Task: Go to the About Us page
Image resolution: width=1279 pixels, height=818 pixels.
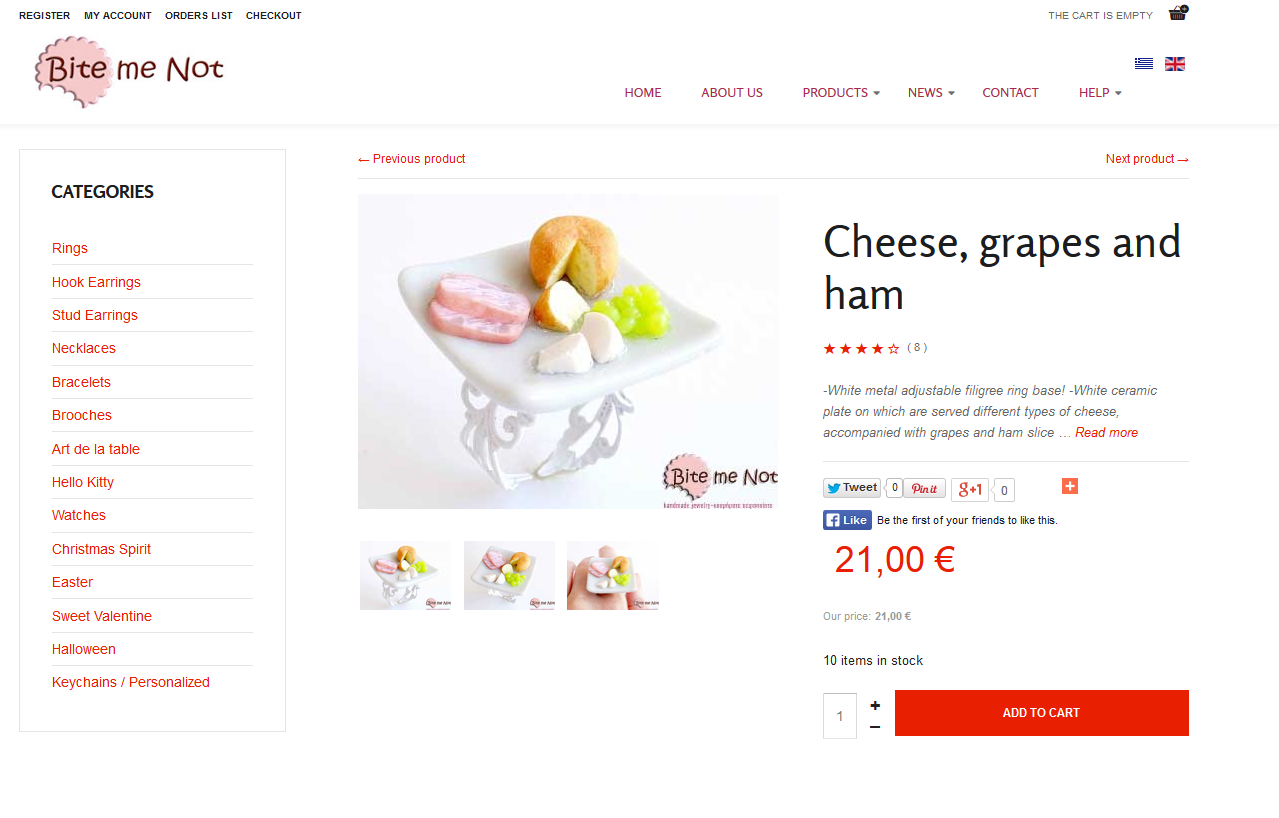Action: tap(732, 93)
